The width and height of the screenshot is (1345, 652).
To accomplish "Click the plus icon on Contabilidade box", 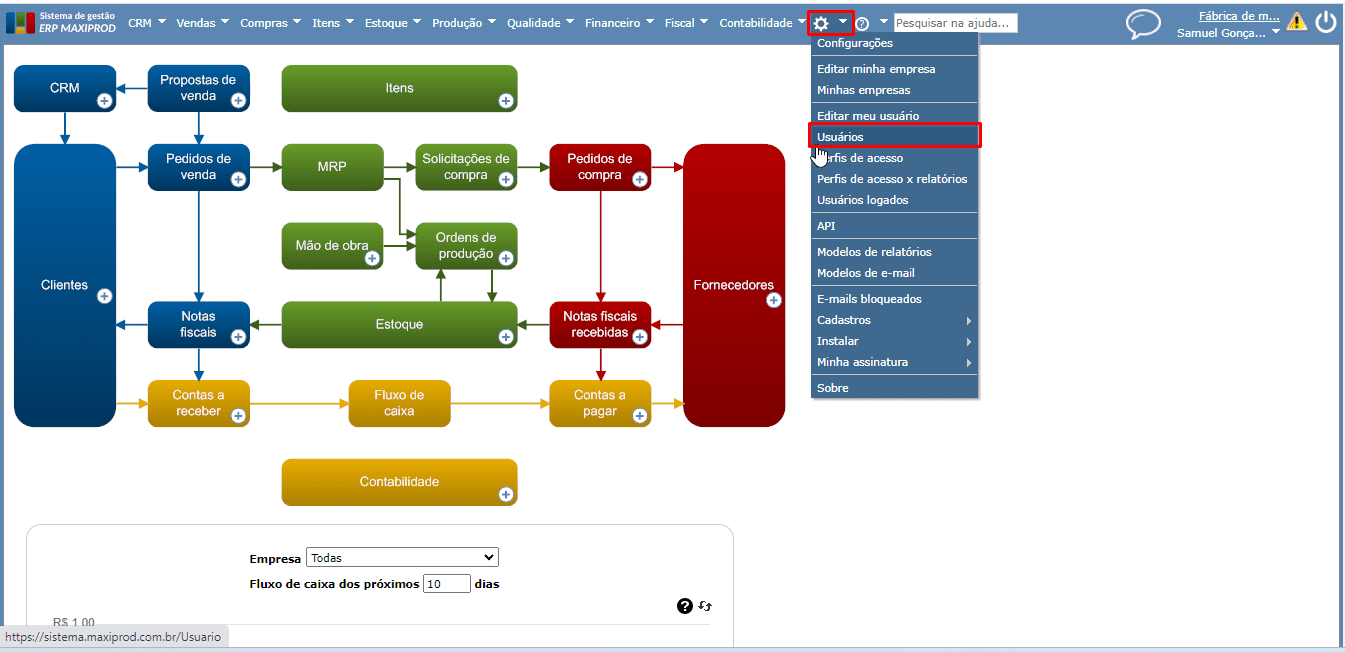I will point(506,494).
